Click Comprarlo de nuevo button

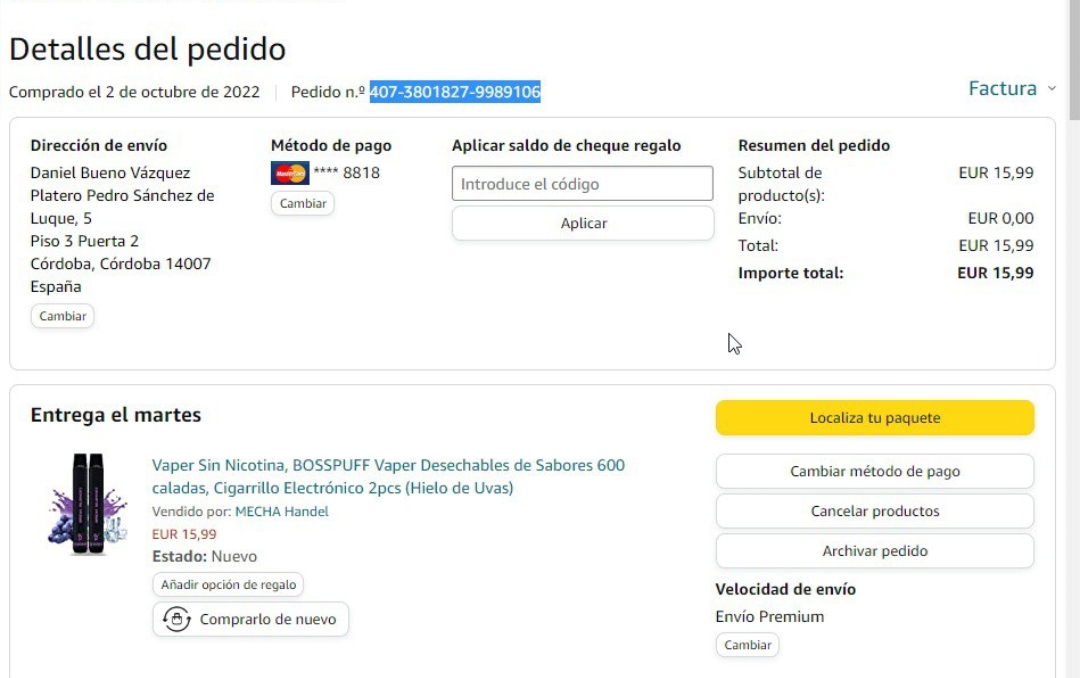pyautogui.click(x=251, y=619)
